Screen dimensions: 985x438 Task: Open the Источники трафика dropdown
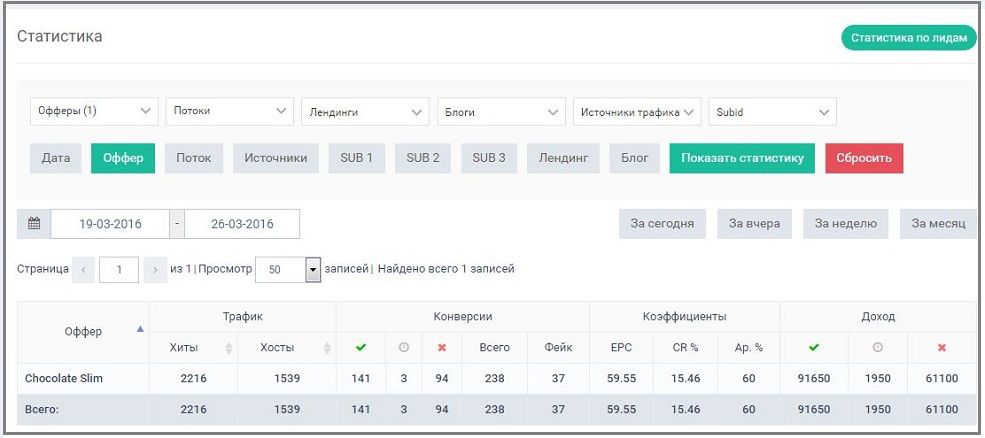tap(637, 112)
